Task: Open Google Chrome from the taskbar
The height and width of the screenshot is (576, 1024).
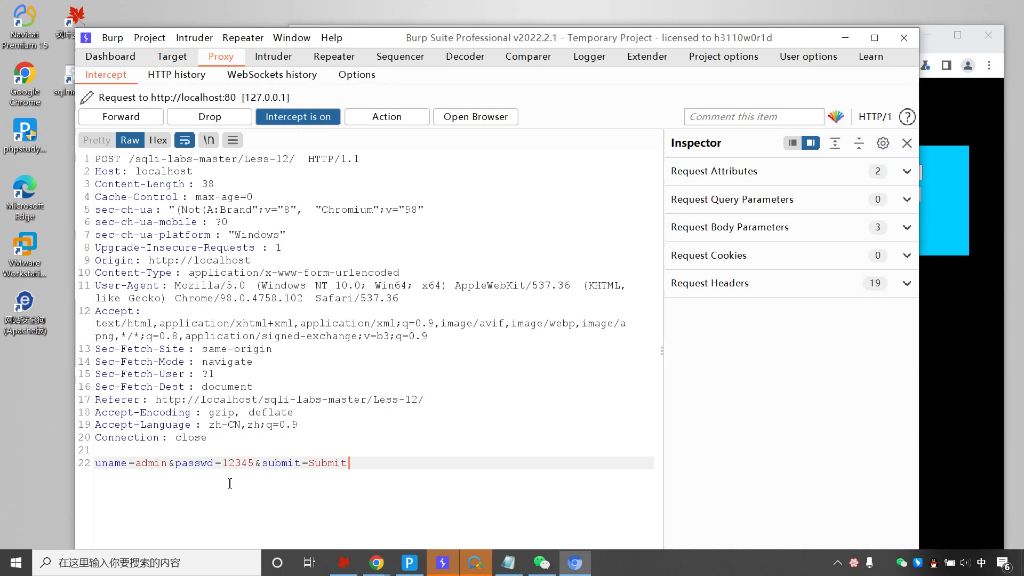Action: click(376, 562)
